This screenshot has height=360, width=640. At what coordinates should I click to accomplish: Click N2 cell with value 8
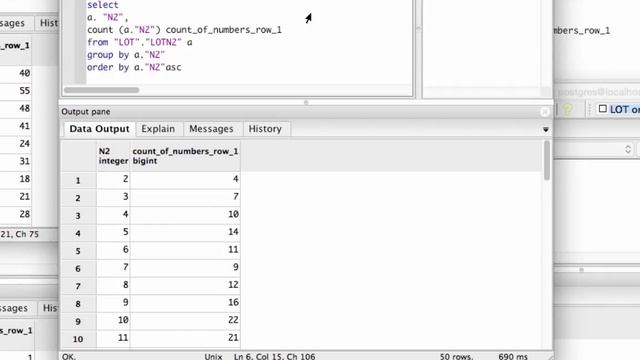pos(113,285)
